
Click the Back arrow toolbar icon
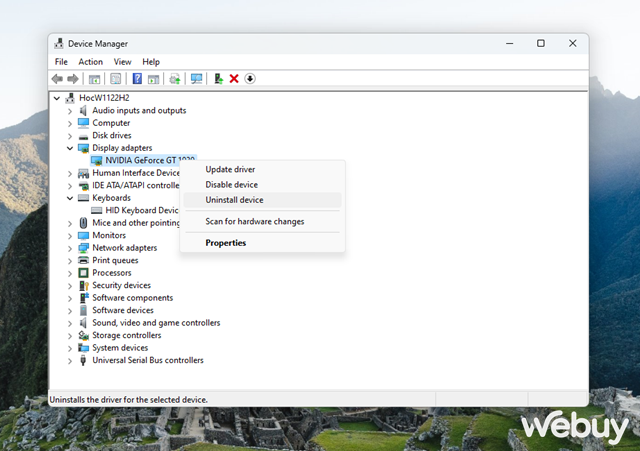[x=57, y=79]
